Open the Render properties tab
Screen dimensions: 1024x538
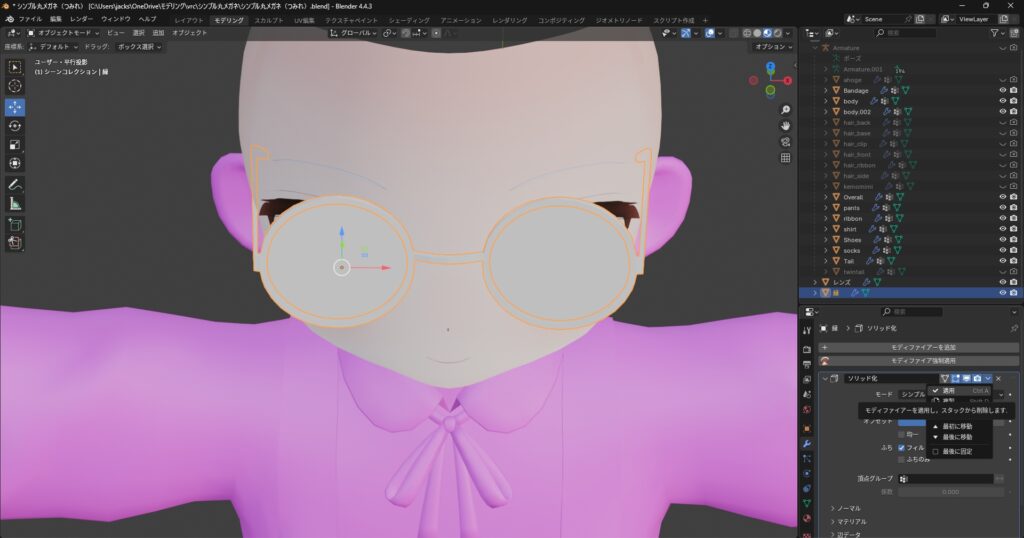click(807, 349)
